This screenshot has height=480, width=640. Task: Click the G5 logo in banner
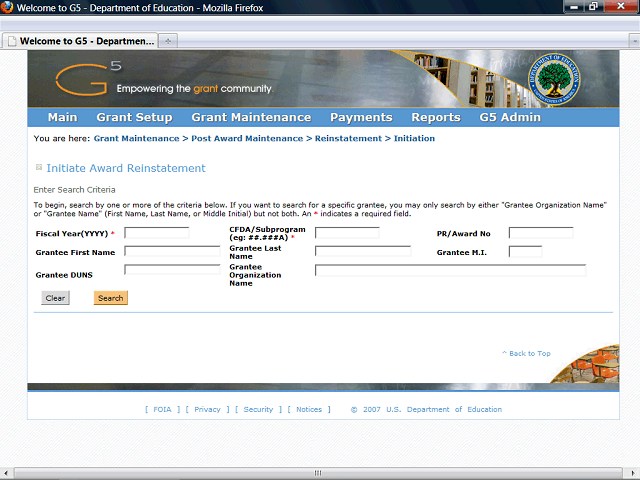89,78
